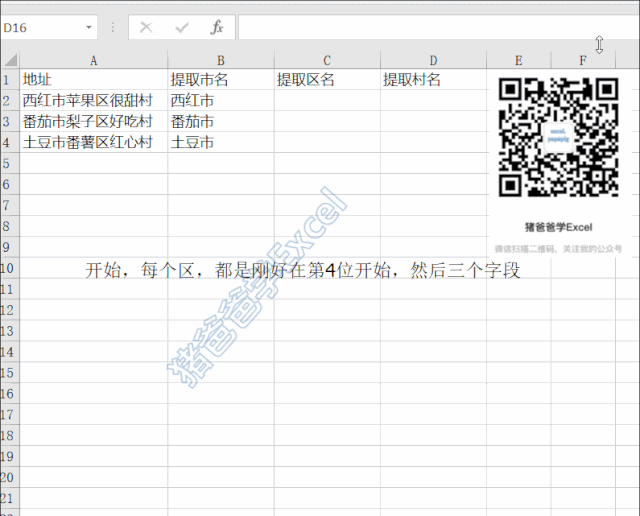Click empty cell D2 under 提取村名
Viewport: 640px width, 516px height.
coord(433,100)
